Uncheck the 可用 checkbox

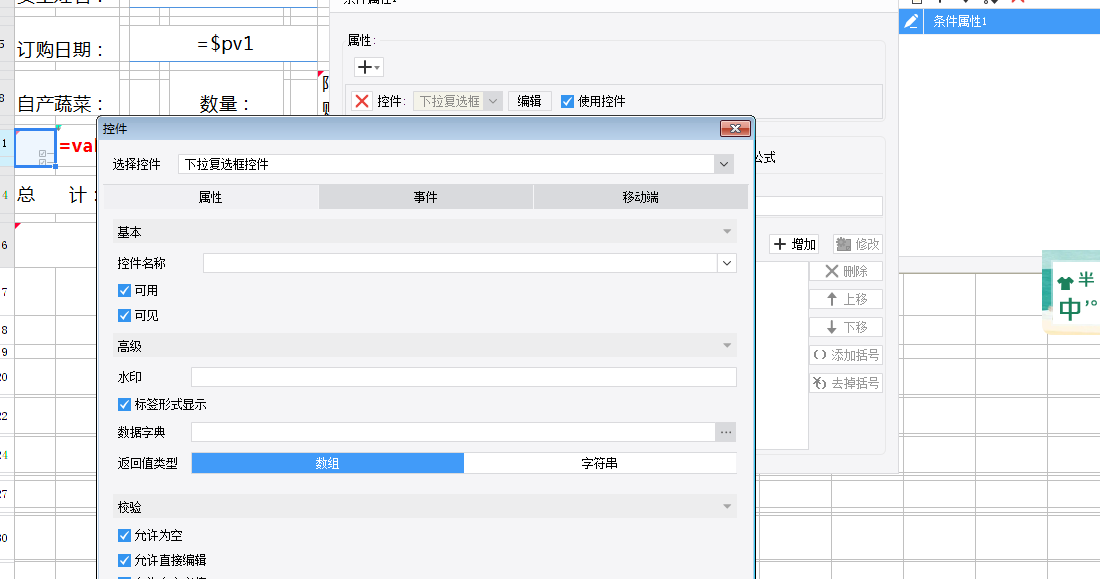pyautogui.click(x=125, y=290)
